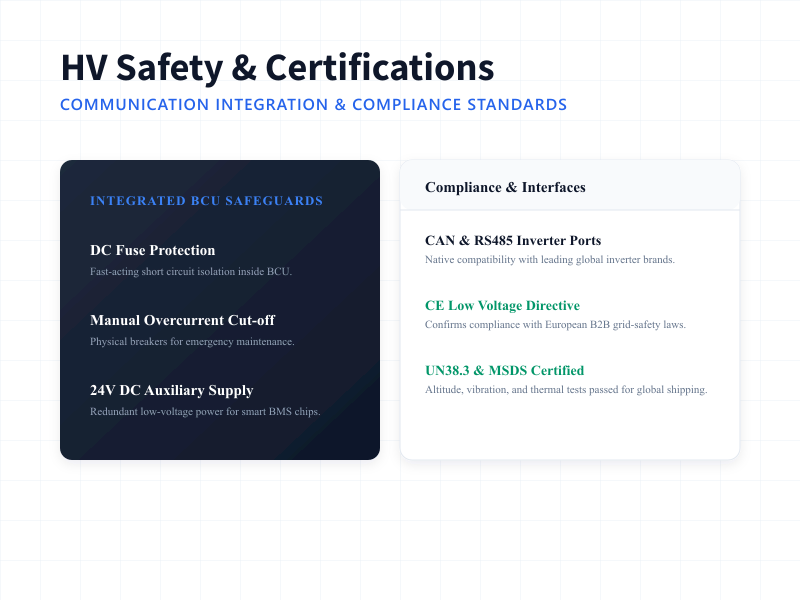Click 'Confirms compliance with European B2B grid-safety laws.' text

[556, 324]
